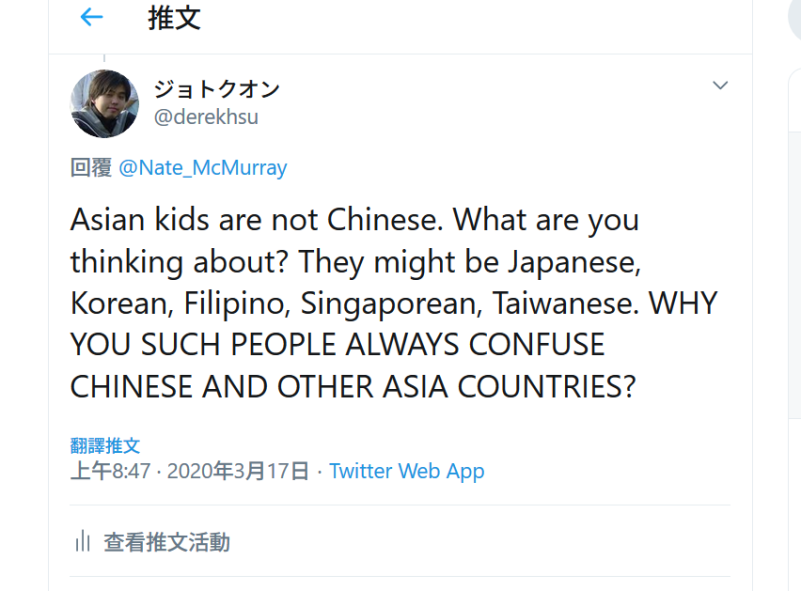Click inside the tweet text body
The image size is (801, 591).
pos(350,300)
